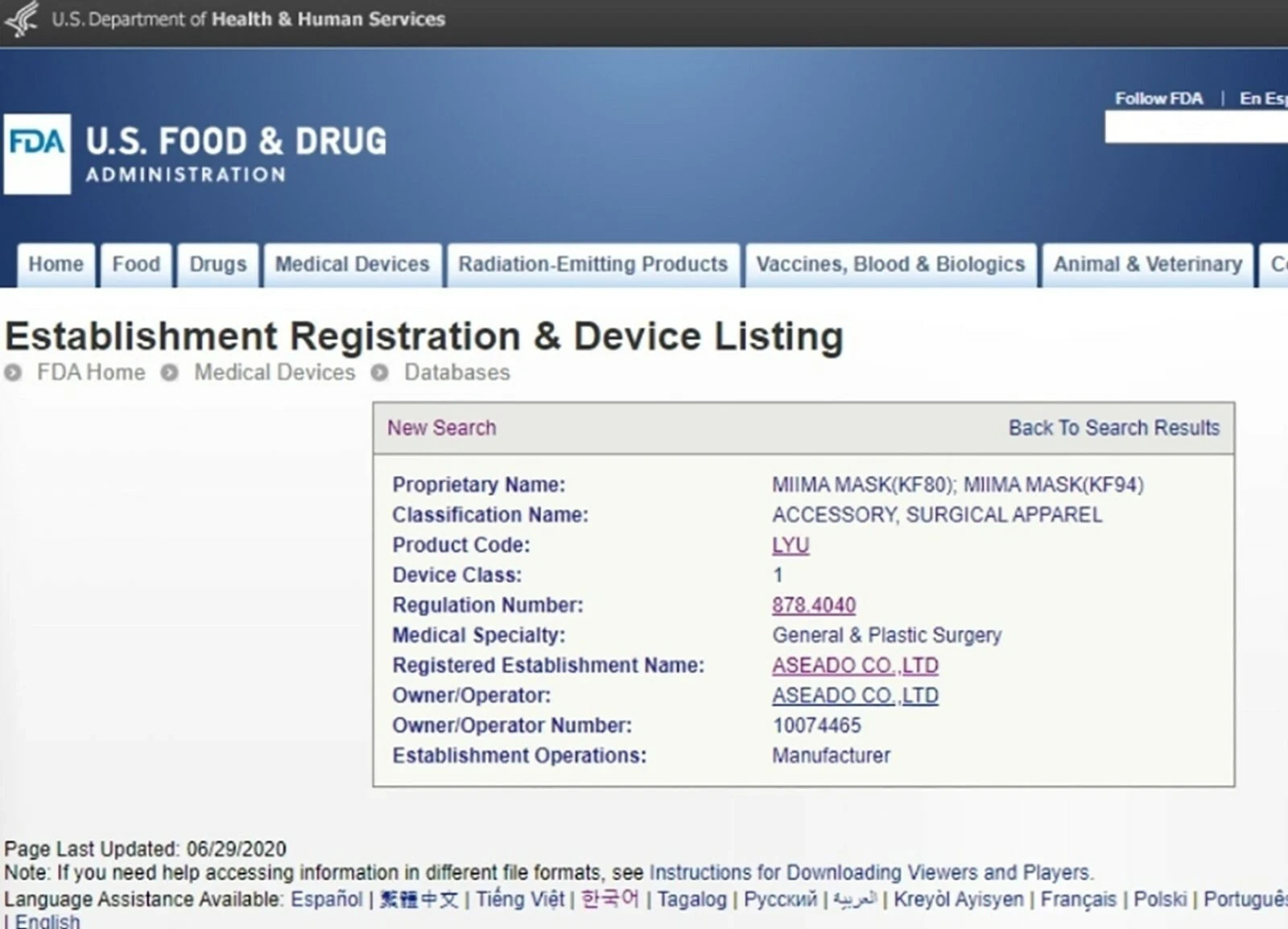This screenshot has width=1288, height=929.
Task: Open the Home tab
Action: click(56, 265)
